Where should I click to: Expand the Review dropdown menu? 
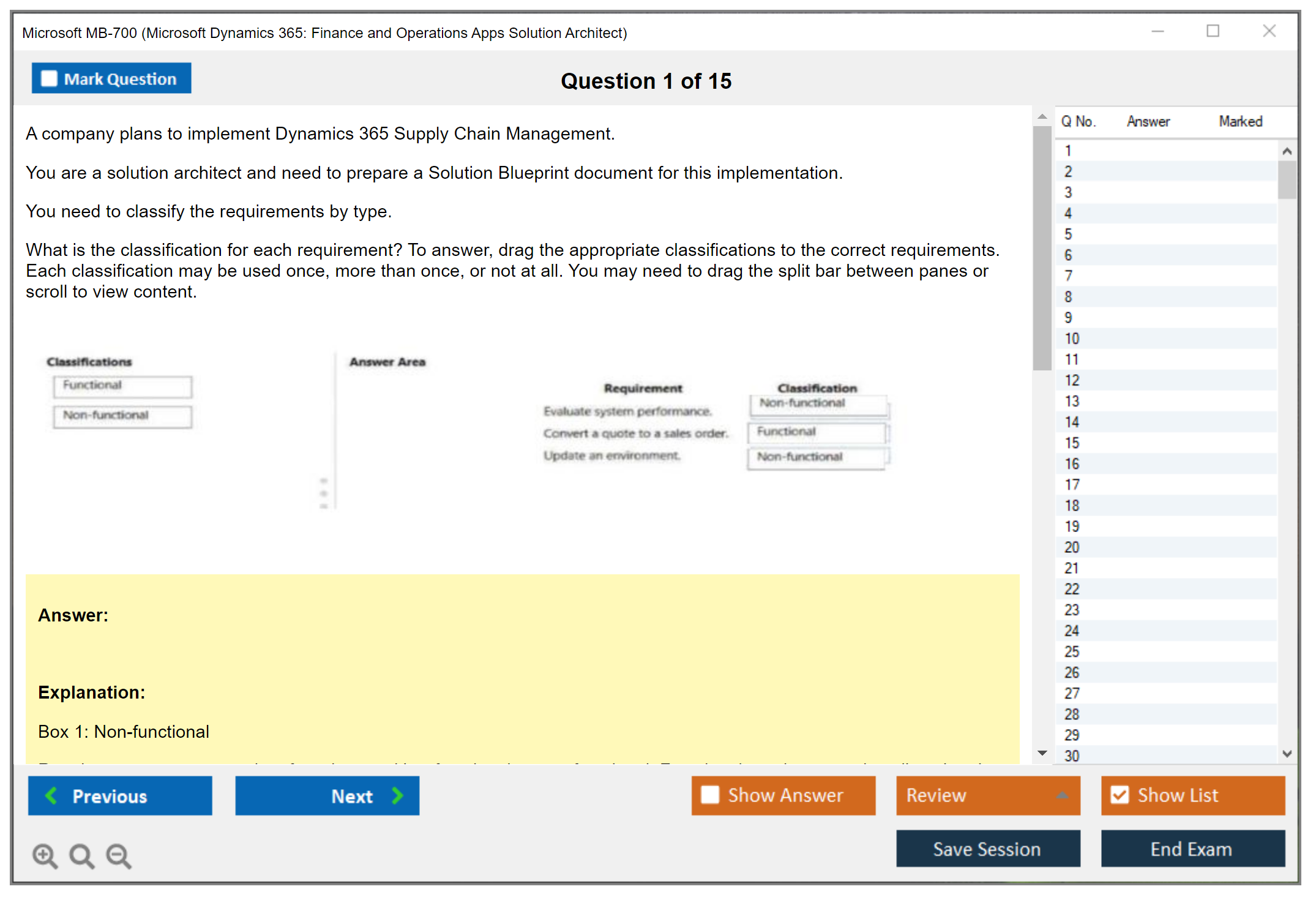pyautogui.click(x=1062, y=795)
